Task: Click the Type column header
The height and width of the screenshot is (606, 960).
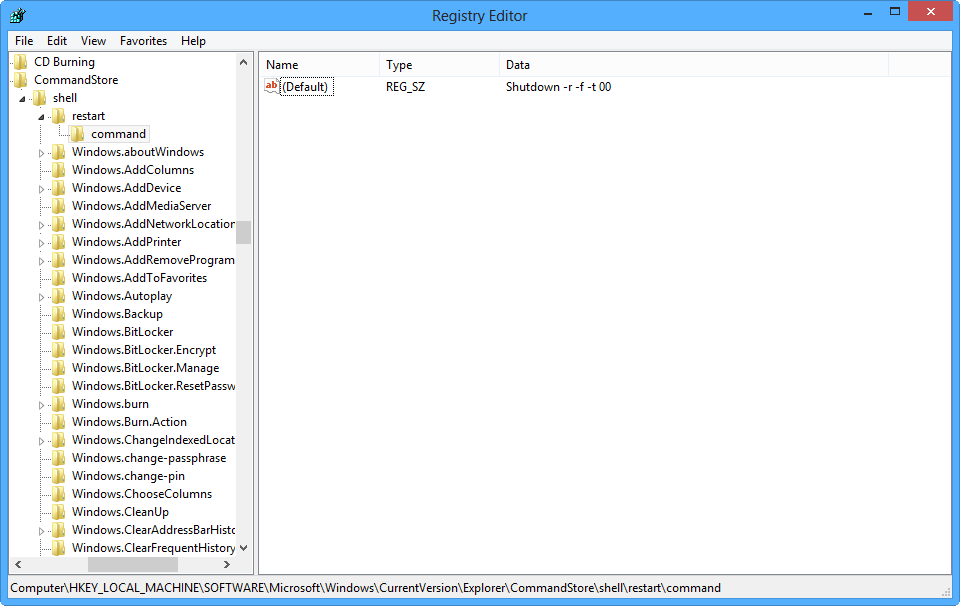Action: point(440,65)
